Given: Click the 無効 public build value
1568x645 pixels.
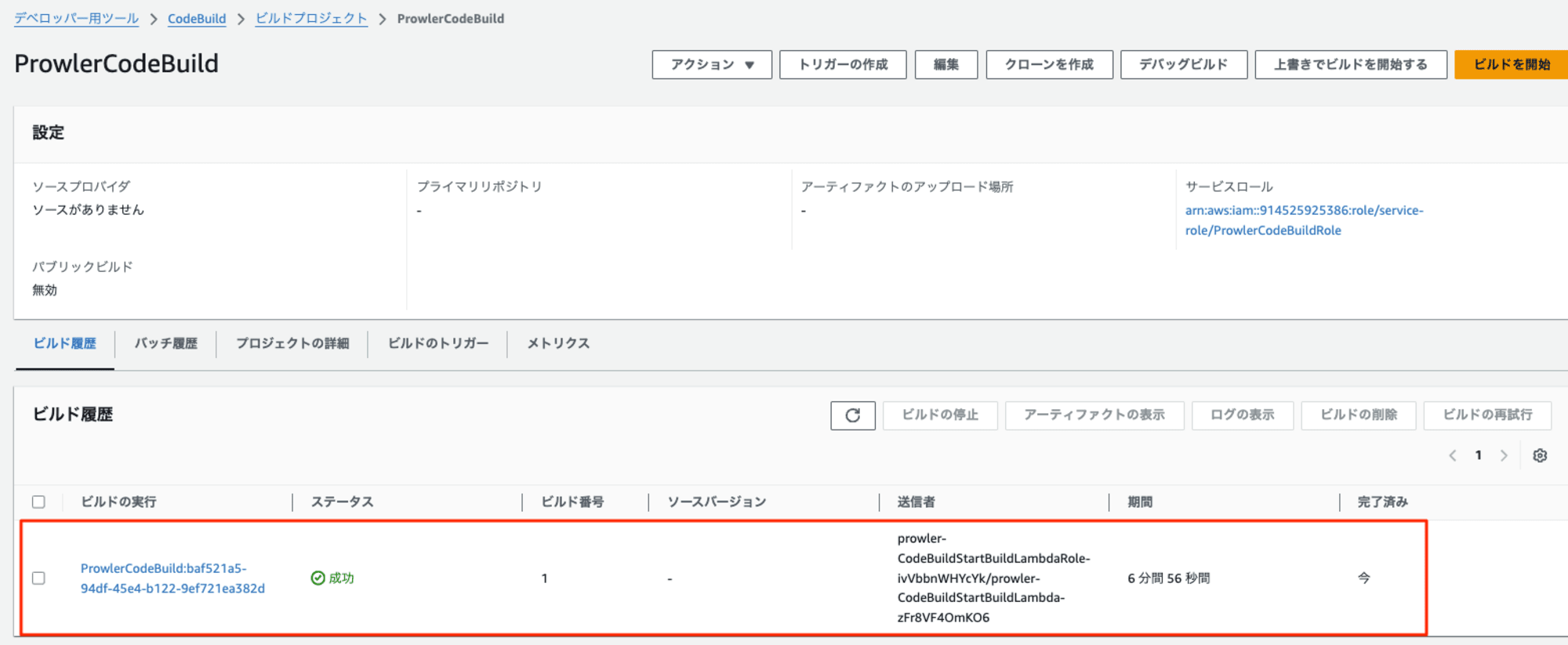Looking at the screenshot, I should click(x=45, y=290).
